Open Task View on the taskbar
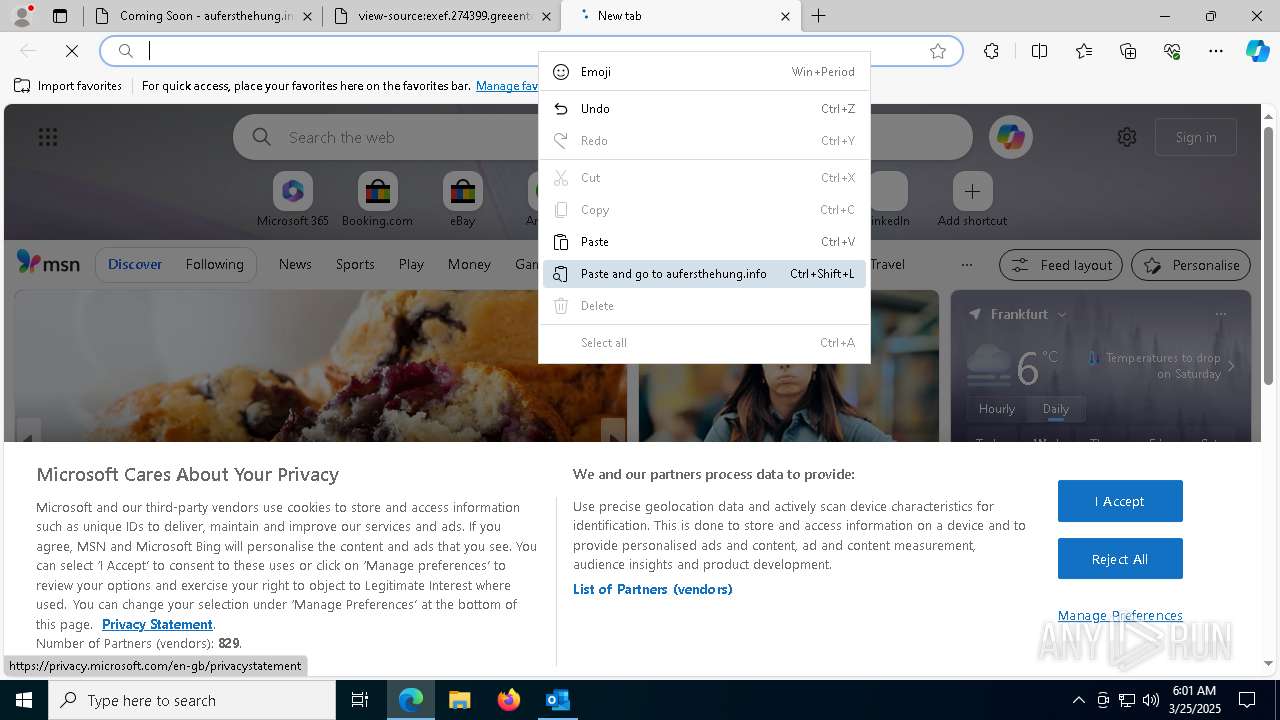This screenshot has height=720, width=1280. tap(360, 700)
